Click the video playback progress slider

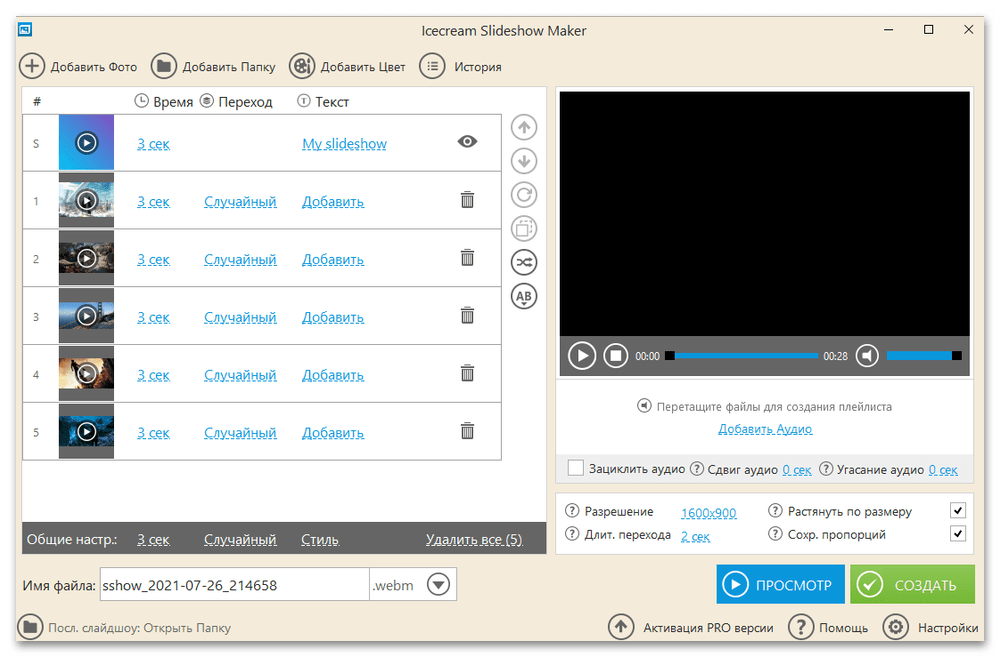pyautogui.click(x=742, y=355)
